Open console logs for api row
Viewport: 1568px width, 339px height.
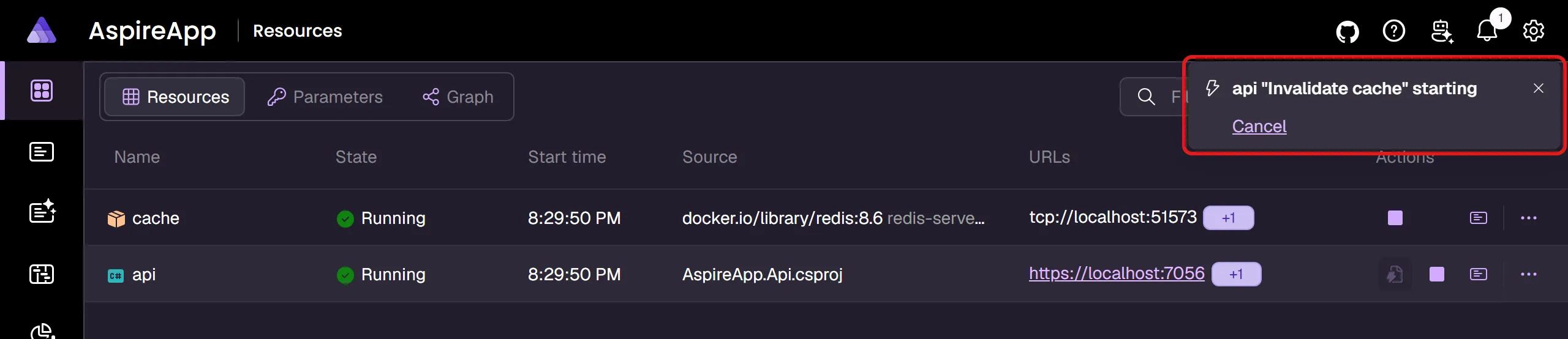tap(1479, 274)
